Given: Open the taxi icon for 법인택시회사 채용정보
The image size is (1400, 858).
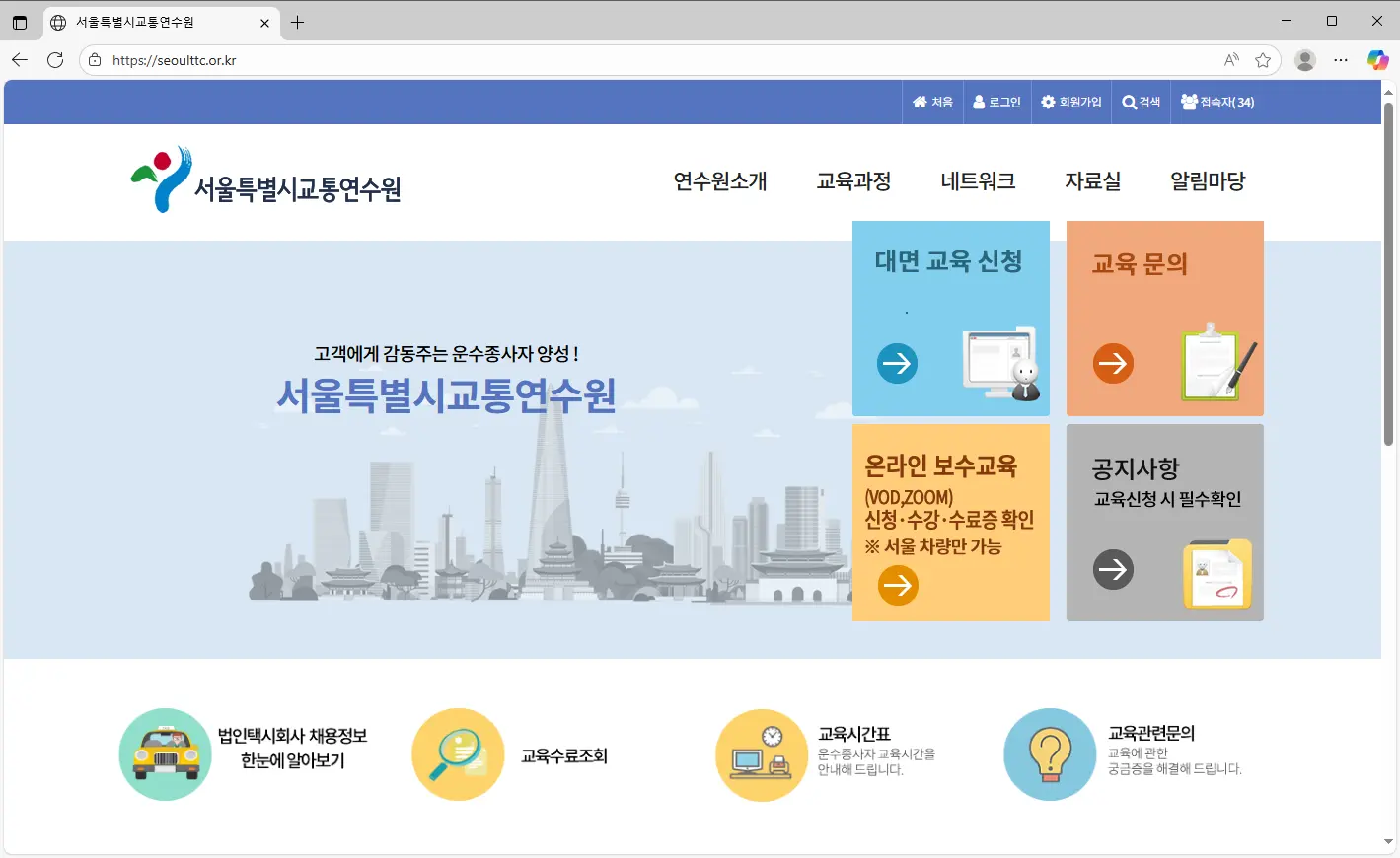Looking at the screenshot, I should pos(165,754).
